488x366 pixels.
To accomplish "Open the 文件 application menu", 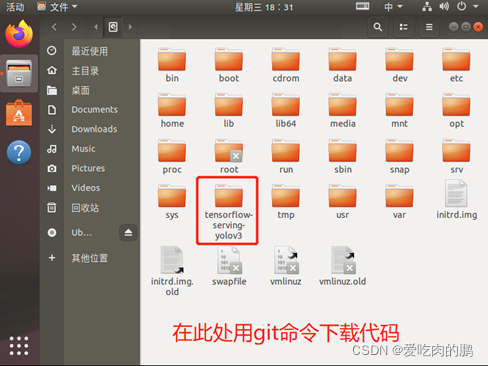I will (57, 7).
